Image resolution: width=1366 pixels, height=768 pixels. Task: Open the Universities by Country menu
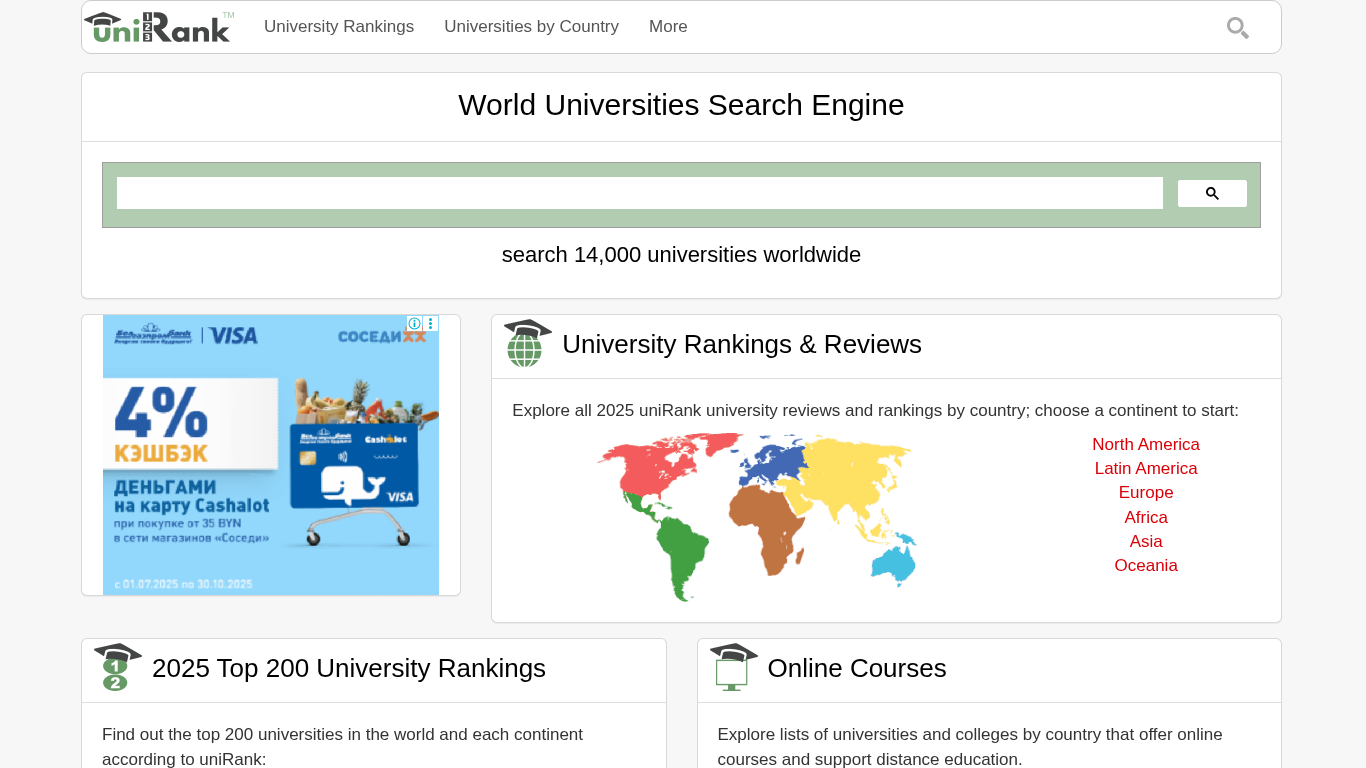(531, 27)
